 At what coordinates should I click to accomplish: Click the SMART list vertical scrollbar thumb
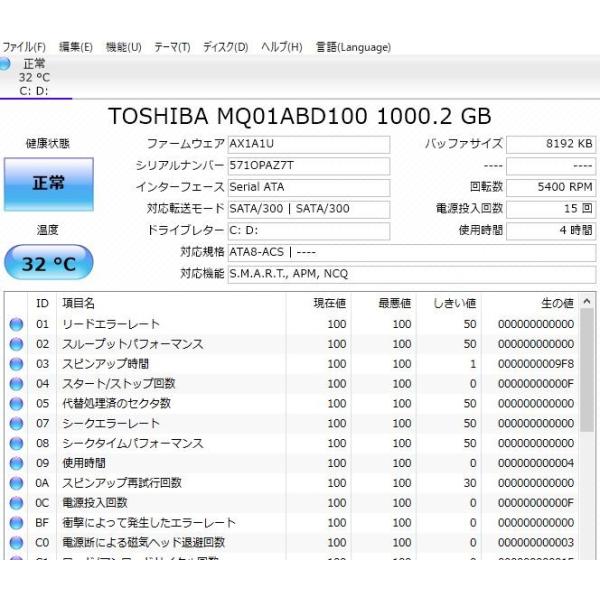tap(587, 370)
